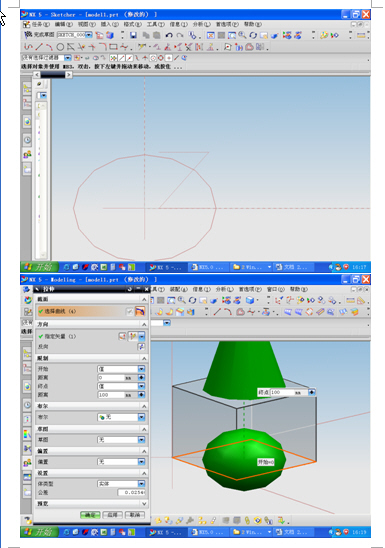Click Finish Sketch (完成草图) in Sketcher toolbar
Viewport: 385px width, 548px height.
39,35
